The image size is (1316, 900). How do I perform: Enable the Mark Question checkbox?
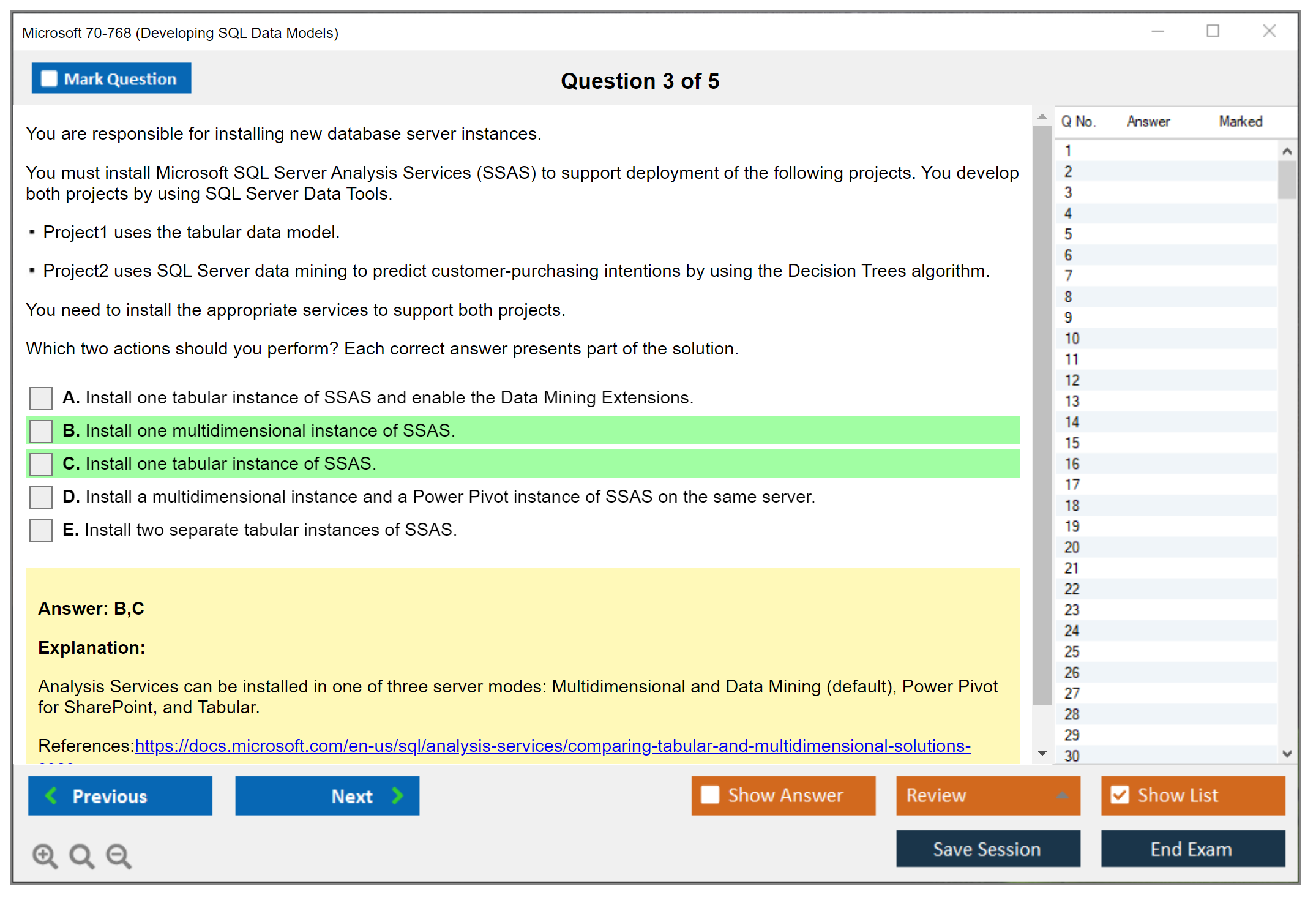pyautogui.click(x=49, y=79)
